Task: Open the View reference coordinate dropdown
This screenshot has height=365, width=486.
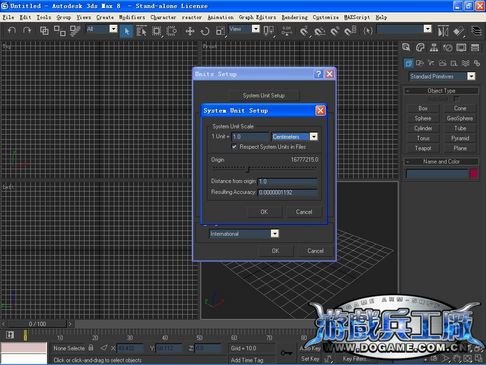Action: (256, 29)
